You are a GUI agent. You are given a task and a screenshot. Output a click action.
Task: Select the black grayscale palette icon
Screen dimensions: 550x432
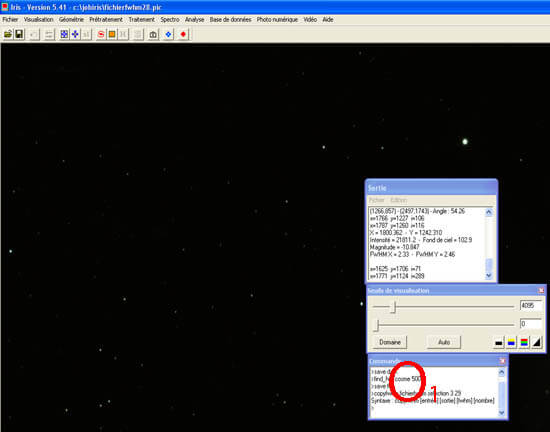pos(498,342)
